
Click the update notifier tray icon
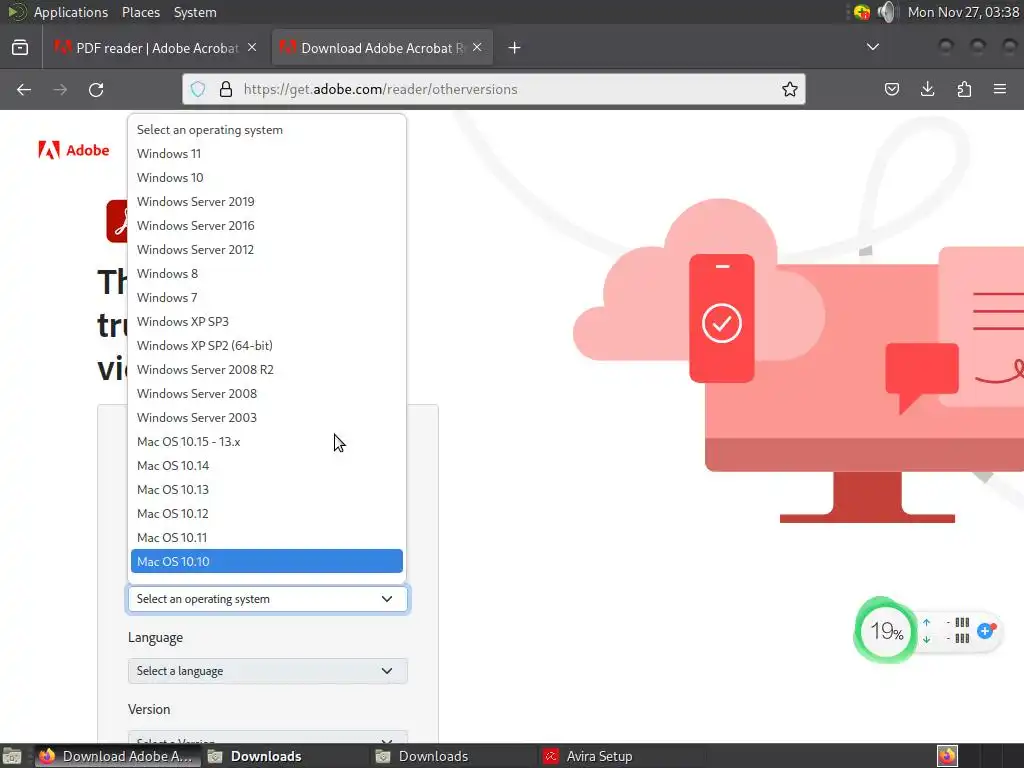[x=861, y=12]
